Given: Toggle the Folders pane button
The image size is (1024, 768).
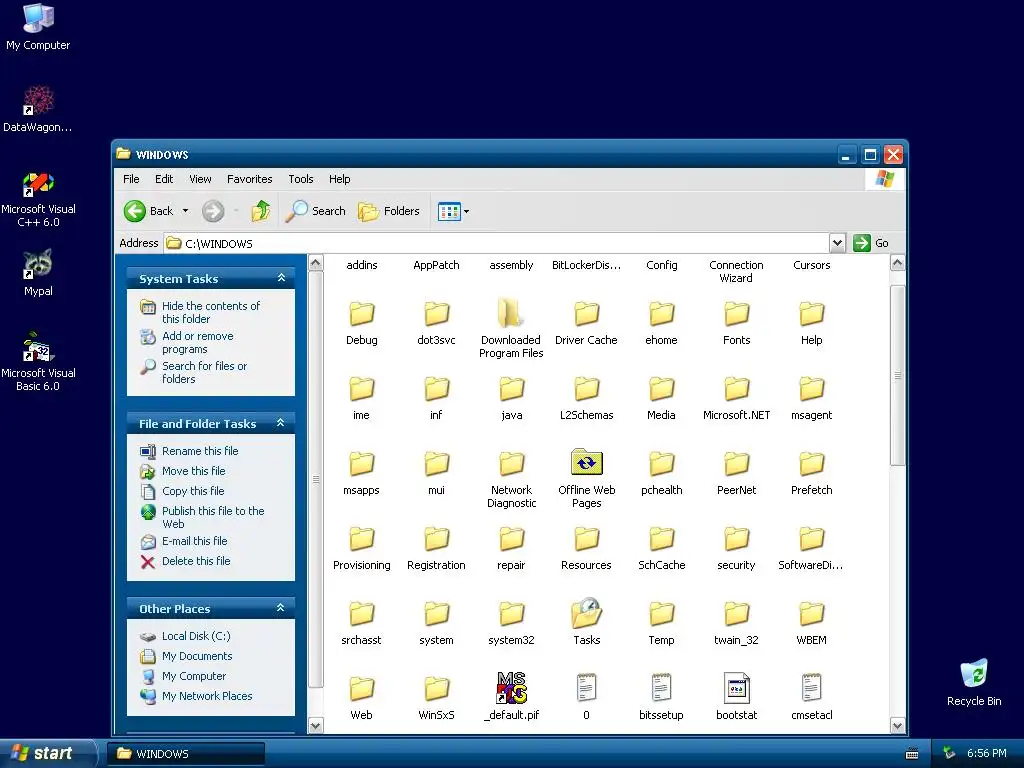Looking at the screenshot, I should click(x=389, y=211).
